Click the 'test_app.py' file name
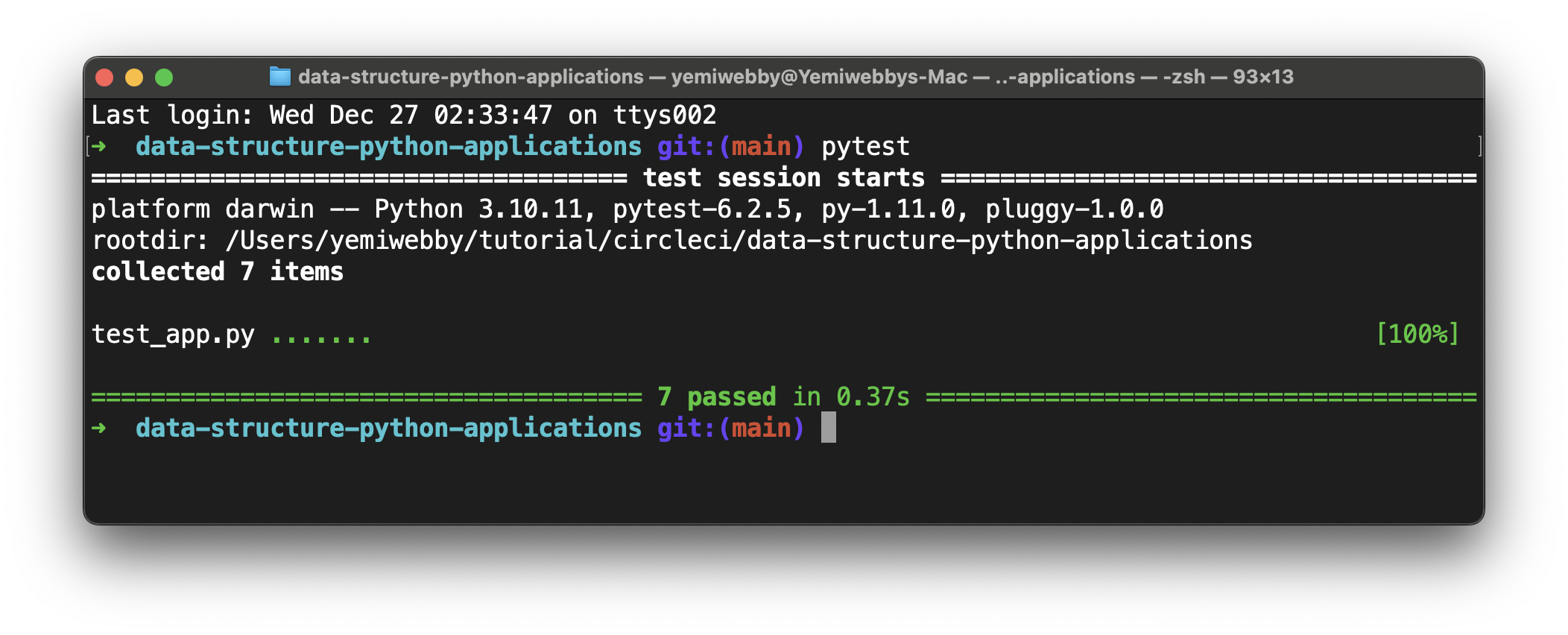1568x635 pixels. 173,335
